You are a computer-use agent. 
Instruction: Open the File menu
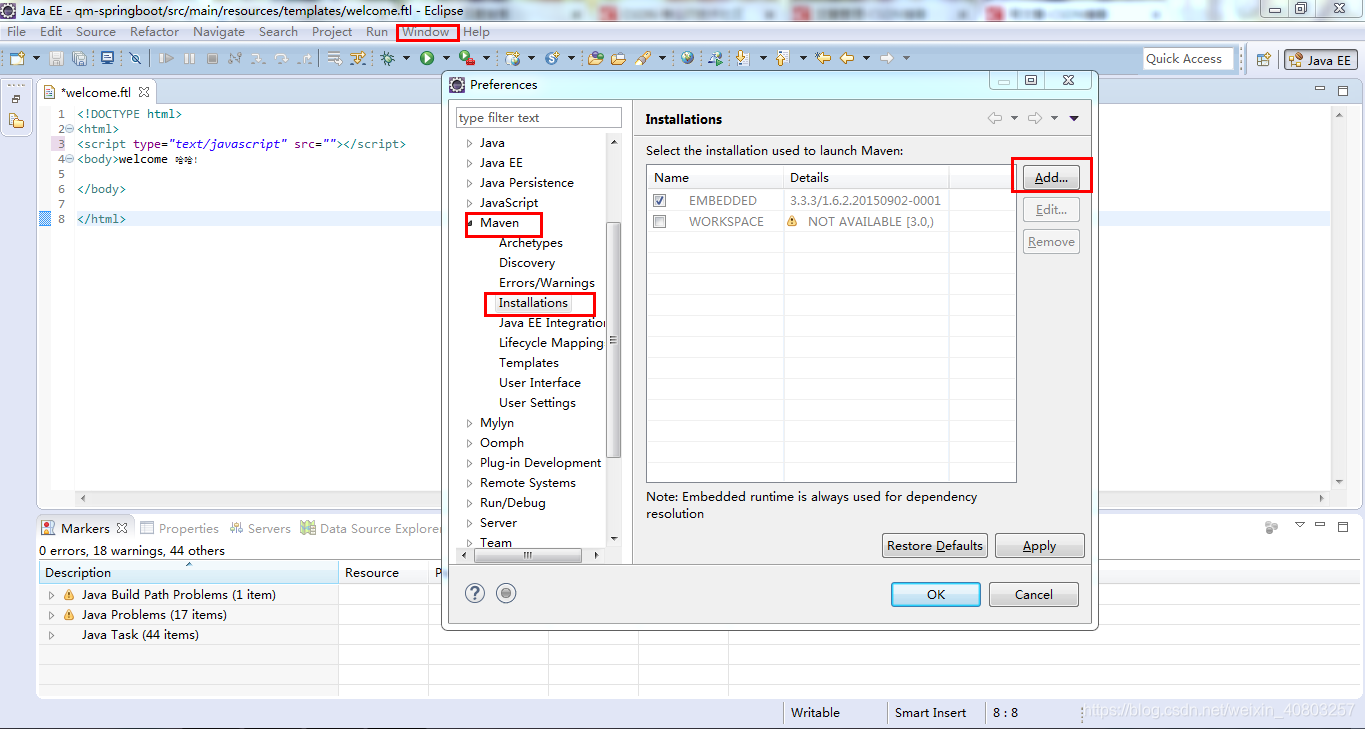pyautogui.click(x=17, y=32)
